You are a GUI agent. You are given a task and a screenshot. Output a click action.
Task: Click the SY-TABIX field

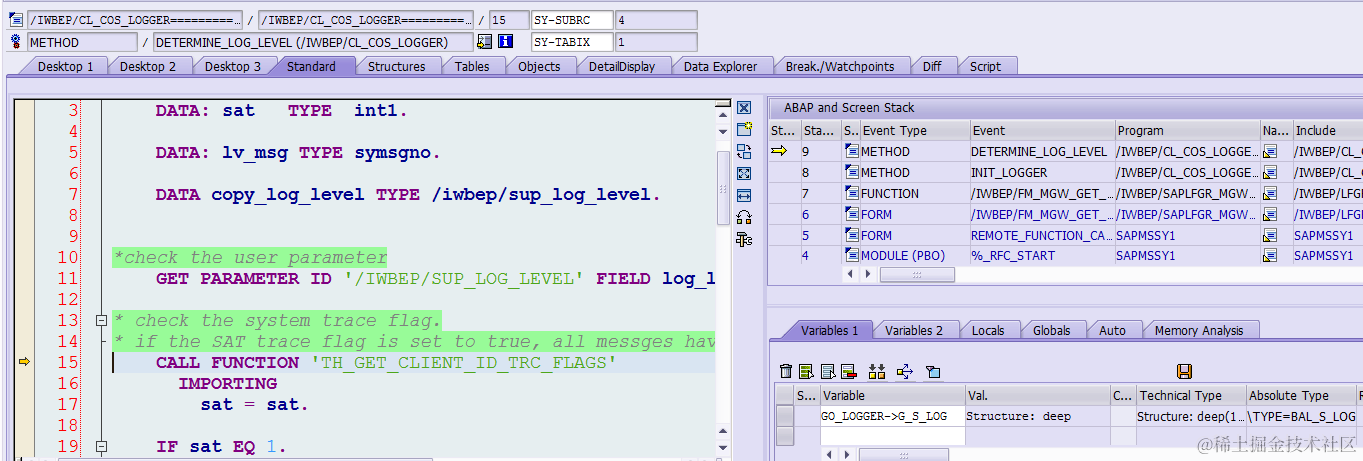point(572,42)
